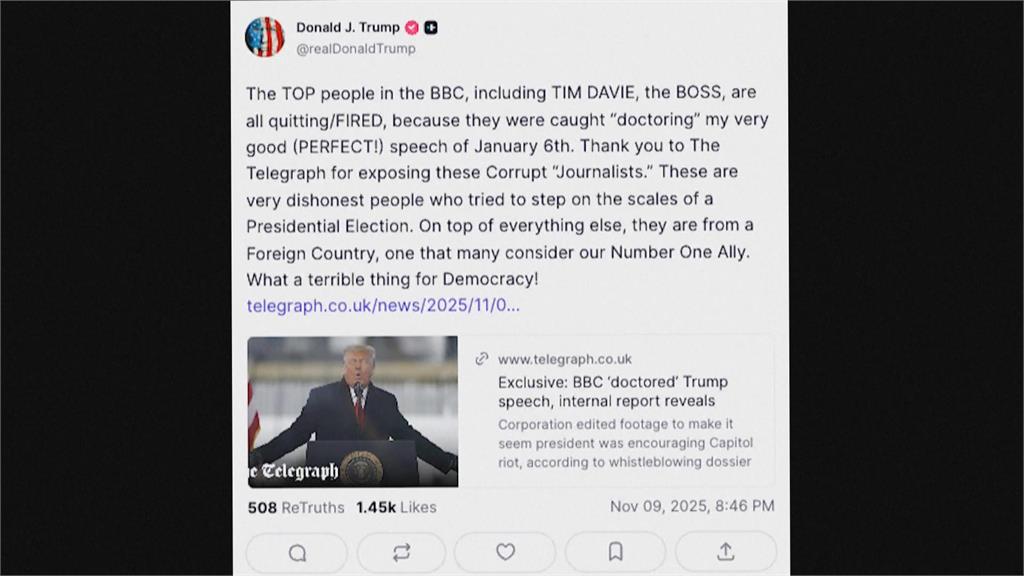Click the ReTruth arrows icon
This screenshot has width=1024, height=576.
pyautogui.click(x=402, y=552)
